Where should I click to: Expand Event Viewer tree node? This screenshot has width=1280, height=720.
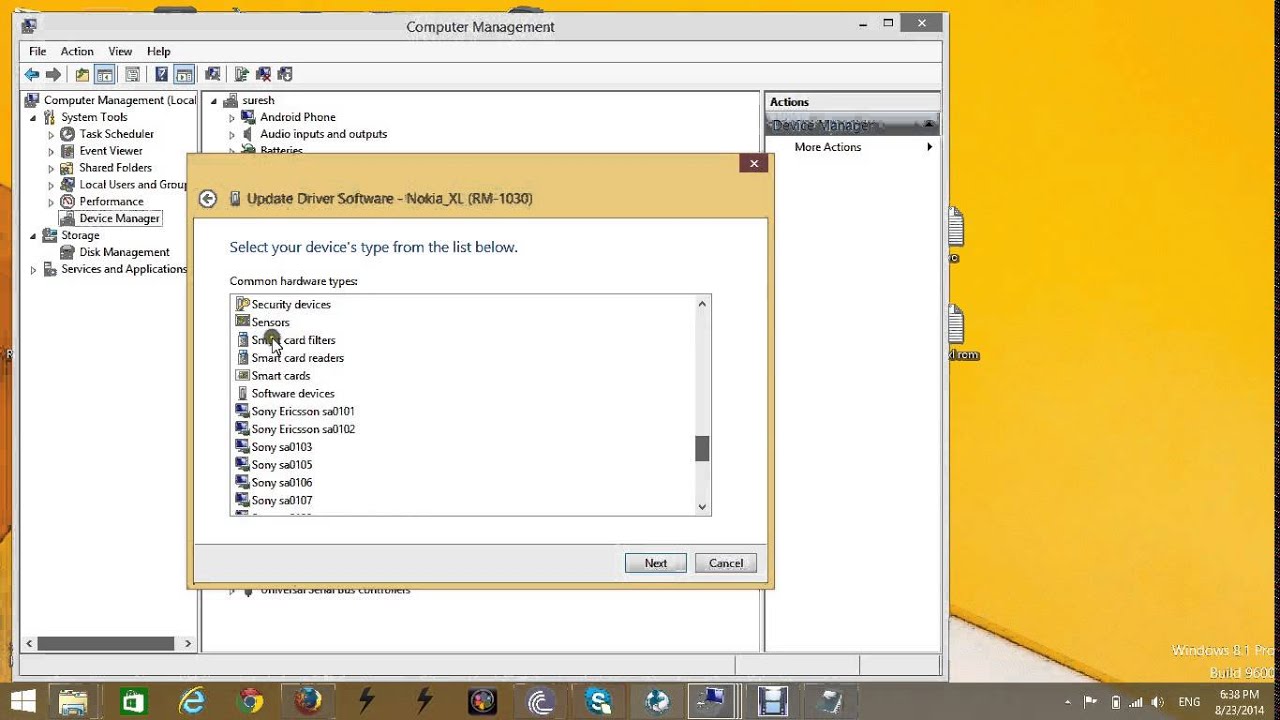pos(51,151)
